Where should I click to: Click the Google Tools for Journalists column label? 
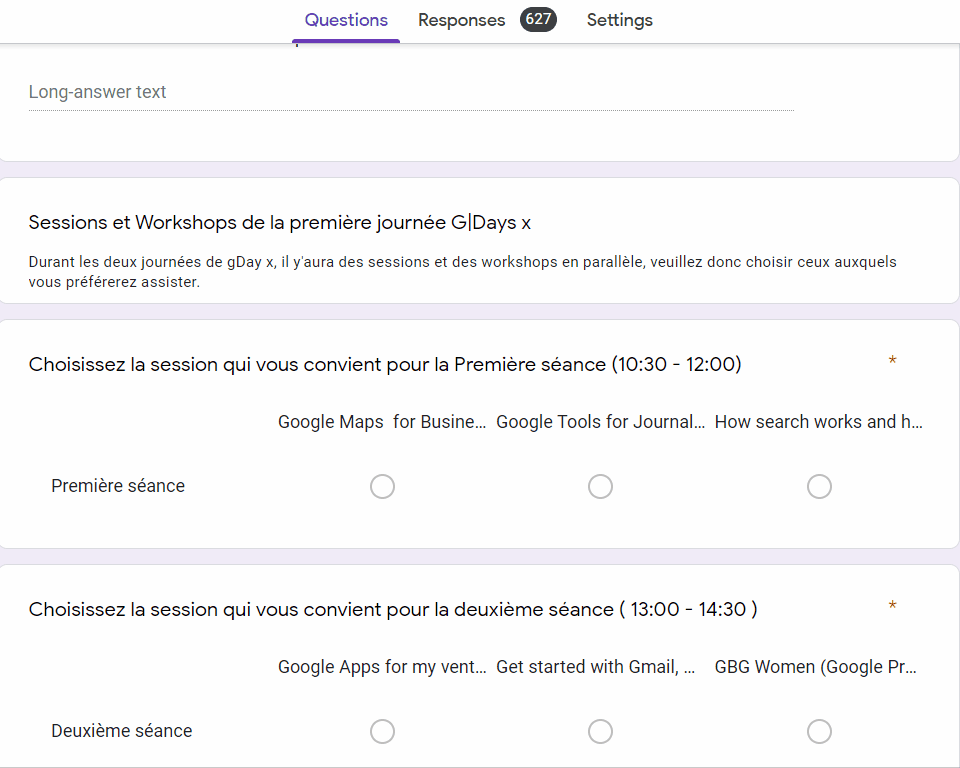[x=600, y=422]
